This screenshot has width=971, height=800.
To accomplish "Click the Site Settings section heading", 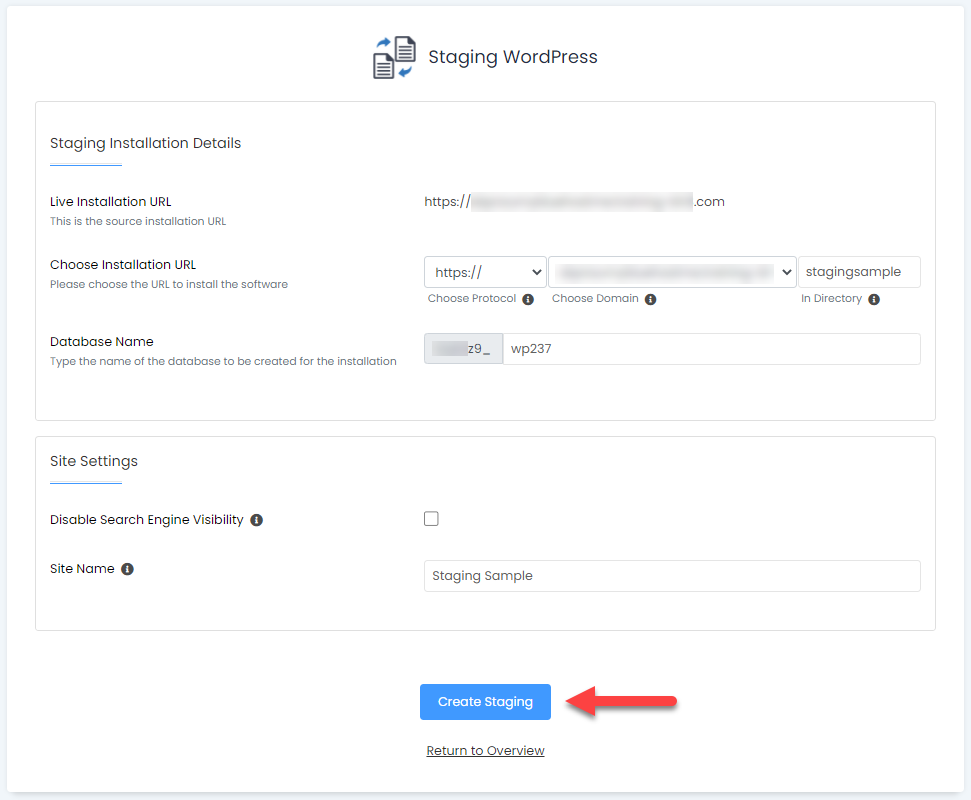I will click(x=93, y=461).
